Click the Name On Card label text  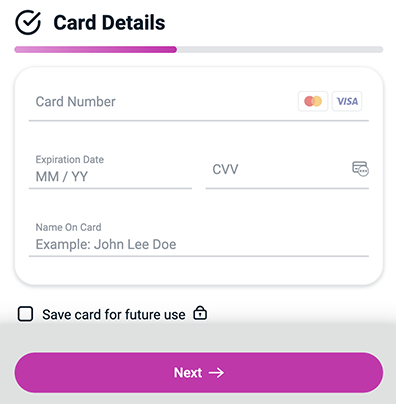click(x=68, y=227)
